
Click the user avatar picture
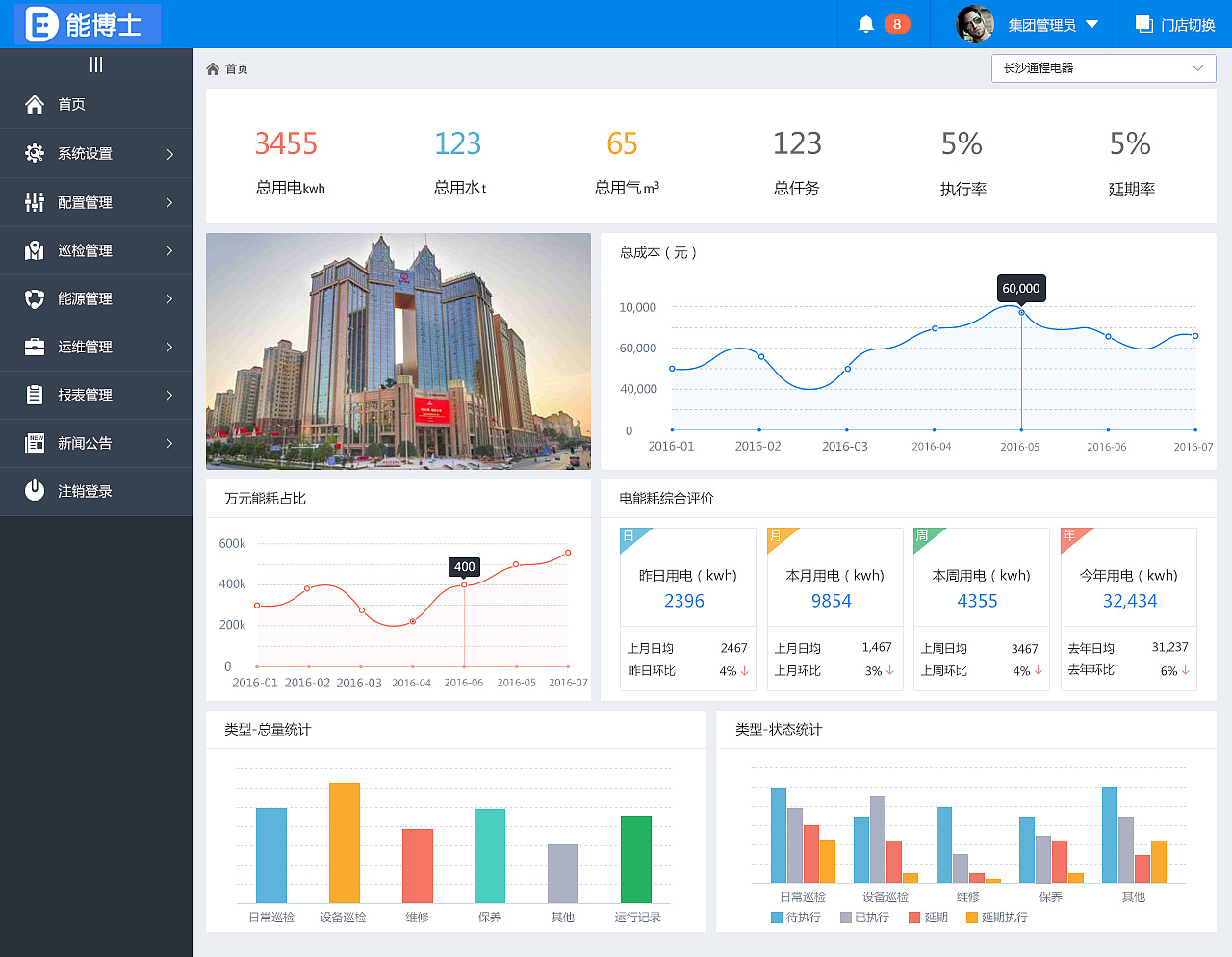point(975,24)
